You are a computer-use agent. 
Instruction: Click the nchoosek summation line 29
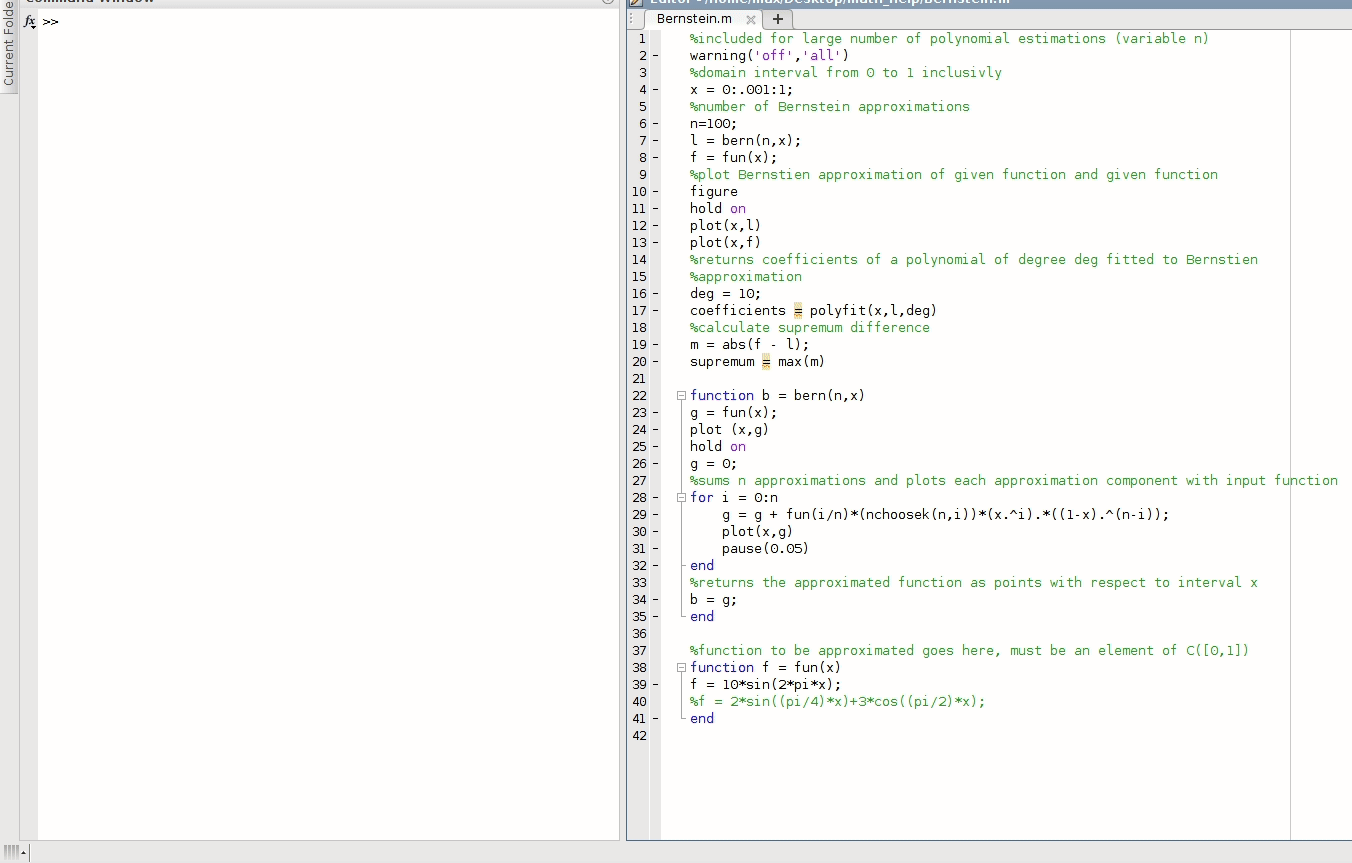pyautogui.click(x=945, y=514)
